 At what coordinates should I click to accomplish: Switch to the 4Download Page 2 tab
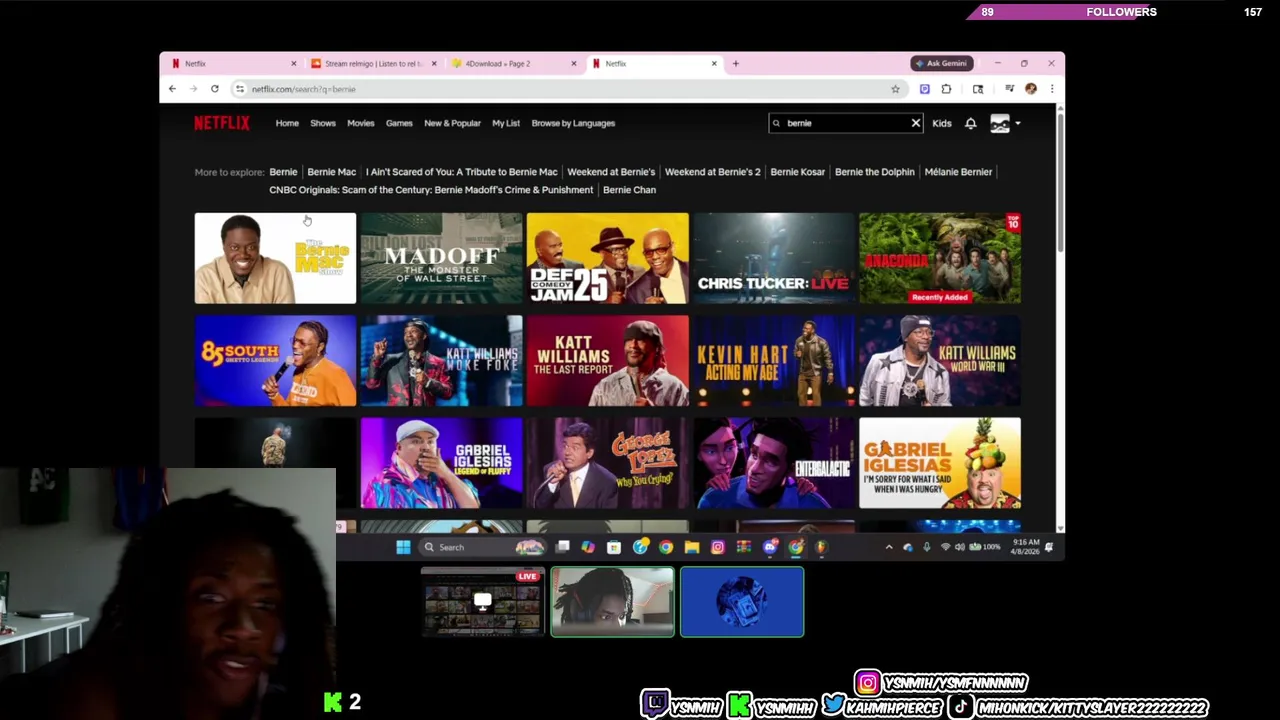click(x=512, y=63)
